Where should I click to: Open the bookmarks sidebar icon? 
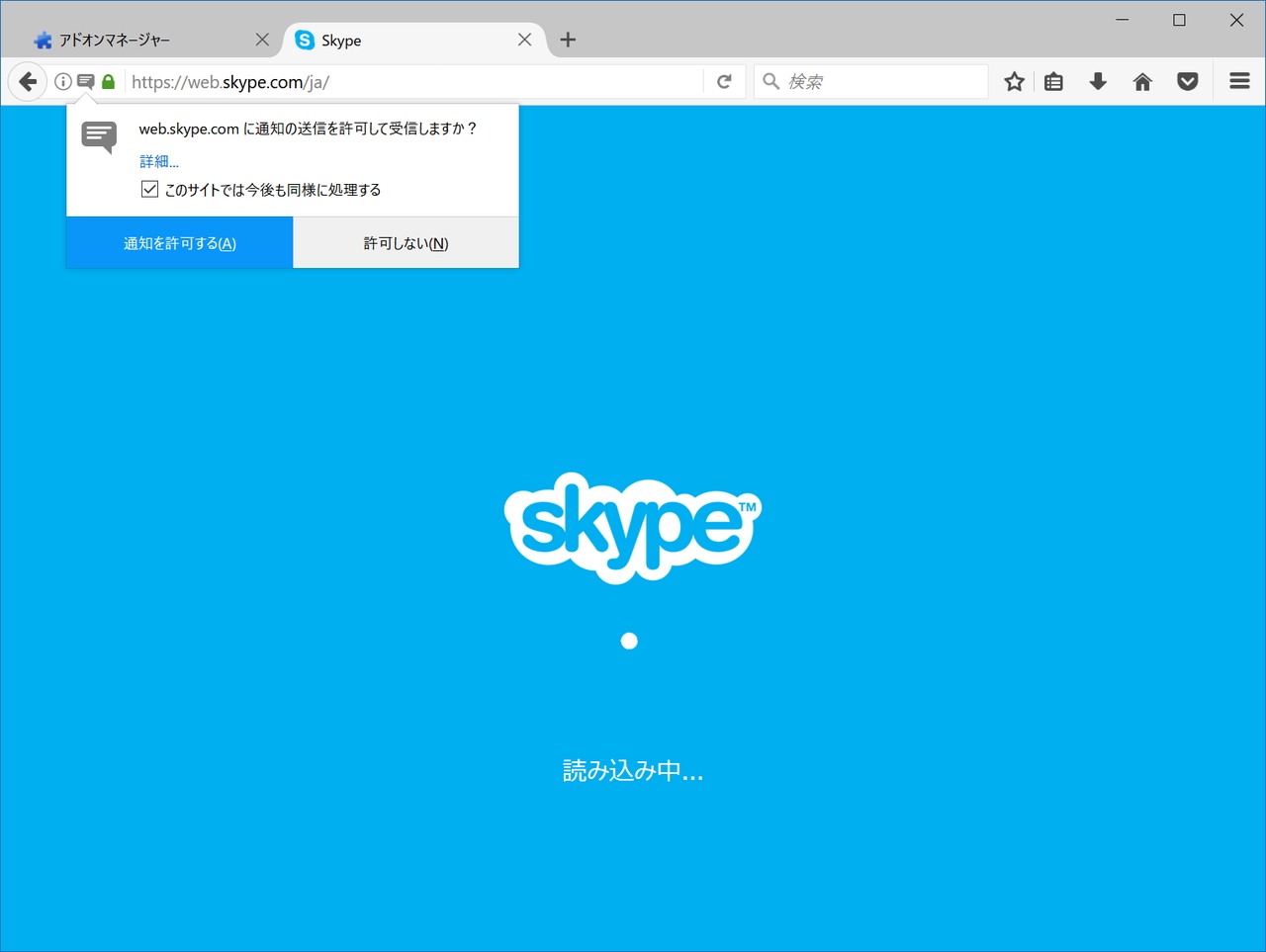(1053, 81)
